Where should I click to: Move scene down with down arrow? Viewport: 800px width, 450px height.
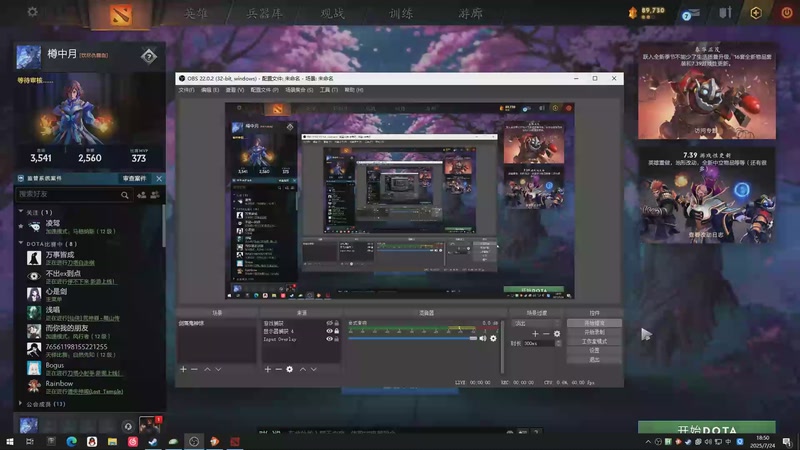click(x=218, y=369)
